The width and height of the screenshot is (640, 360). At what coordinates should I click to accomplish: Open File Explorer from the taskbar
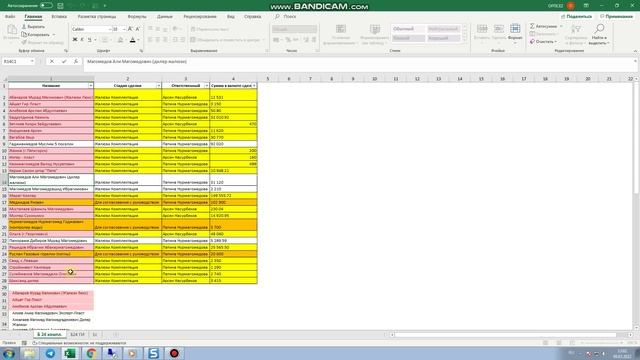tap(29, 353)
